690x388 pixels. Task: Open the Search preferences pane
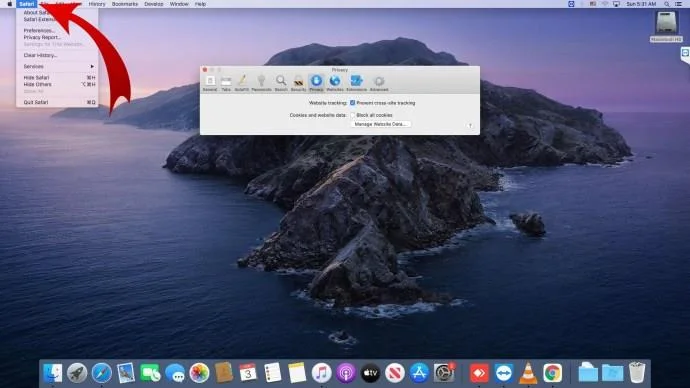pyautogui.click(x=281, y=83)
